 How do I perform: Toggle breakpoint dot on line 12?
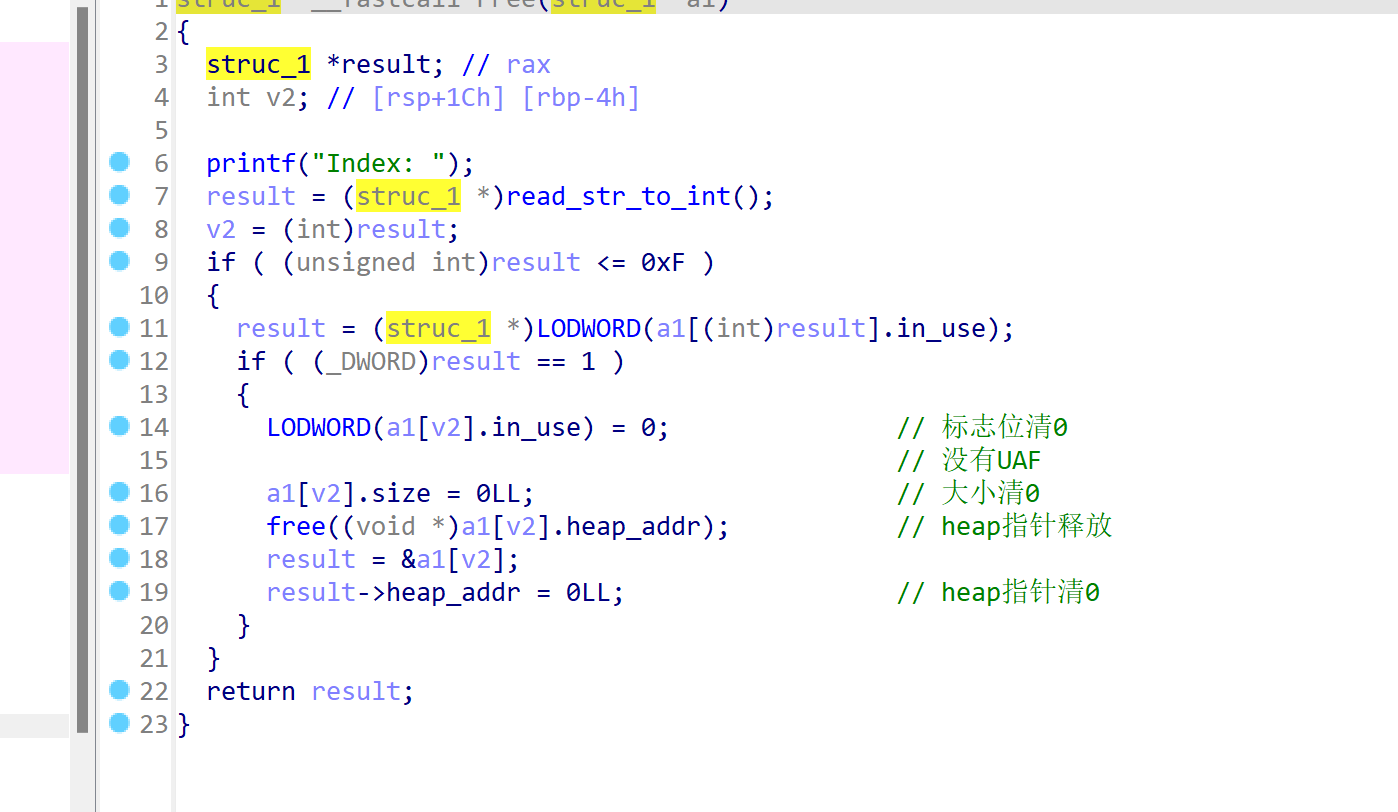(x=119, y=360)
